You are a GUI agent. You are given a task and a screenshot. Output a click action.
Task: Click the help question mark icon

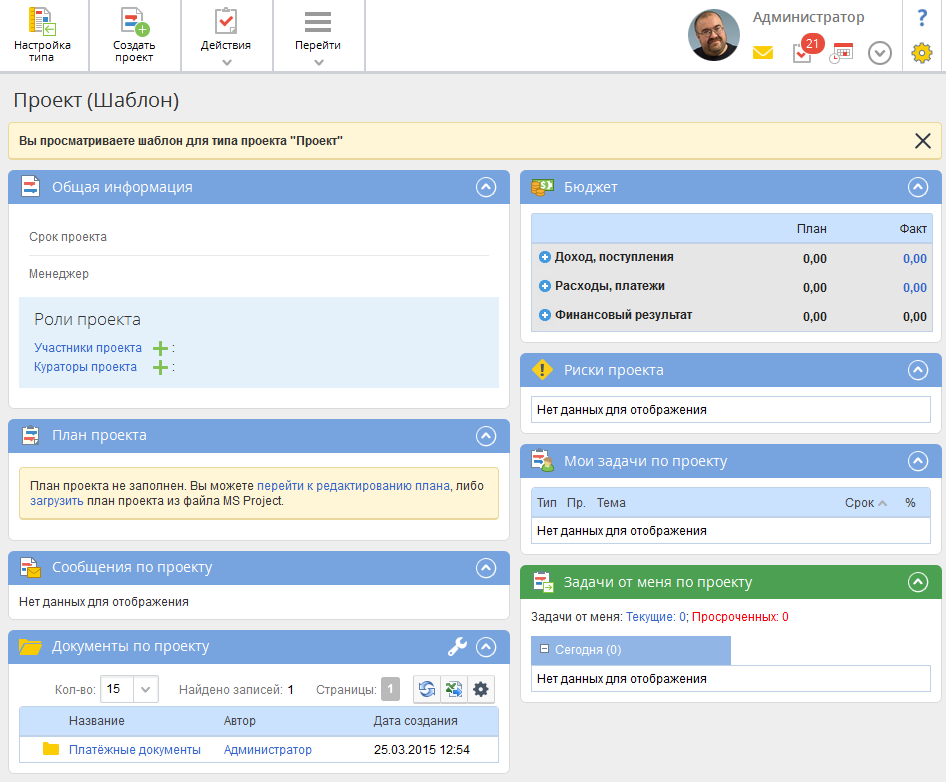[x=922, y=18]
